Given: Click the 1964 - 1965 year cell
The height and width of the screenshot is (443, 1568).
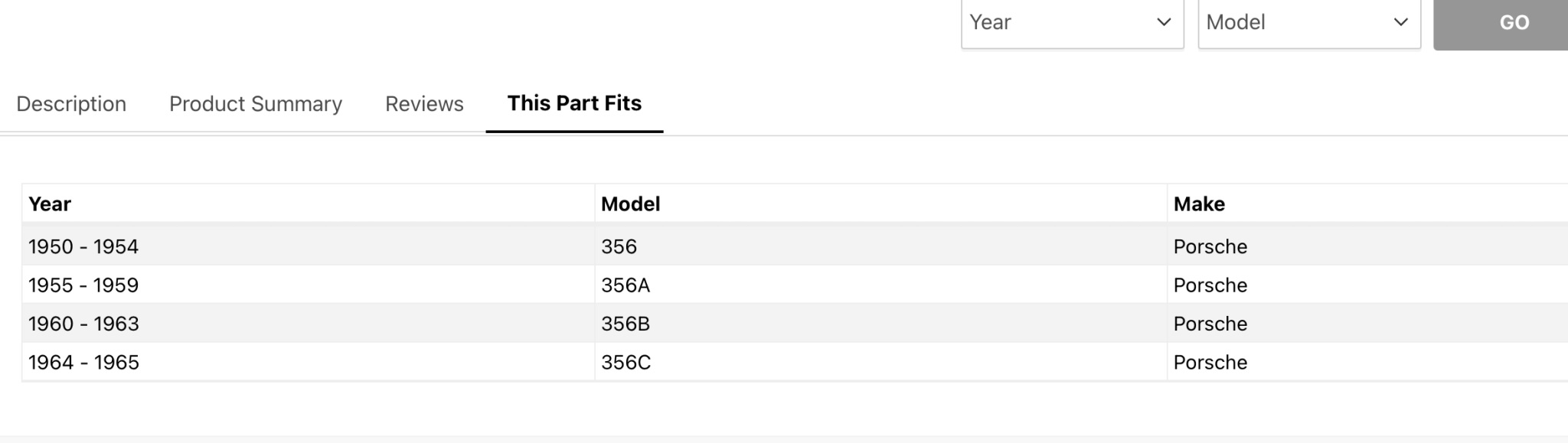Looking at the screenshot, I should (83, 363).
